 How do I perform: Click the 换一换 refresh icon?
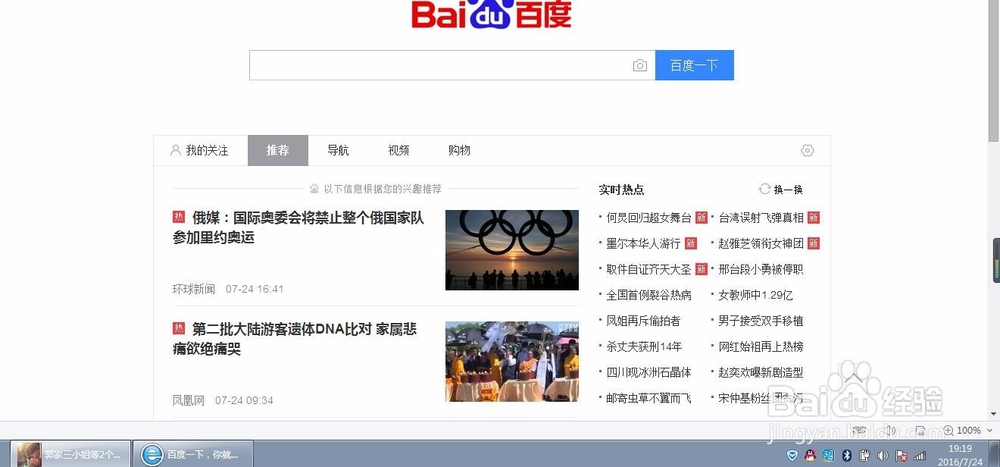[765, 189]
